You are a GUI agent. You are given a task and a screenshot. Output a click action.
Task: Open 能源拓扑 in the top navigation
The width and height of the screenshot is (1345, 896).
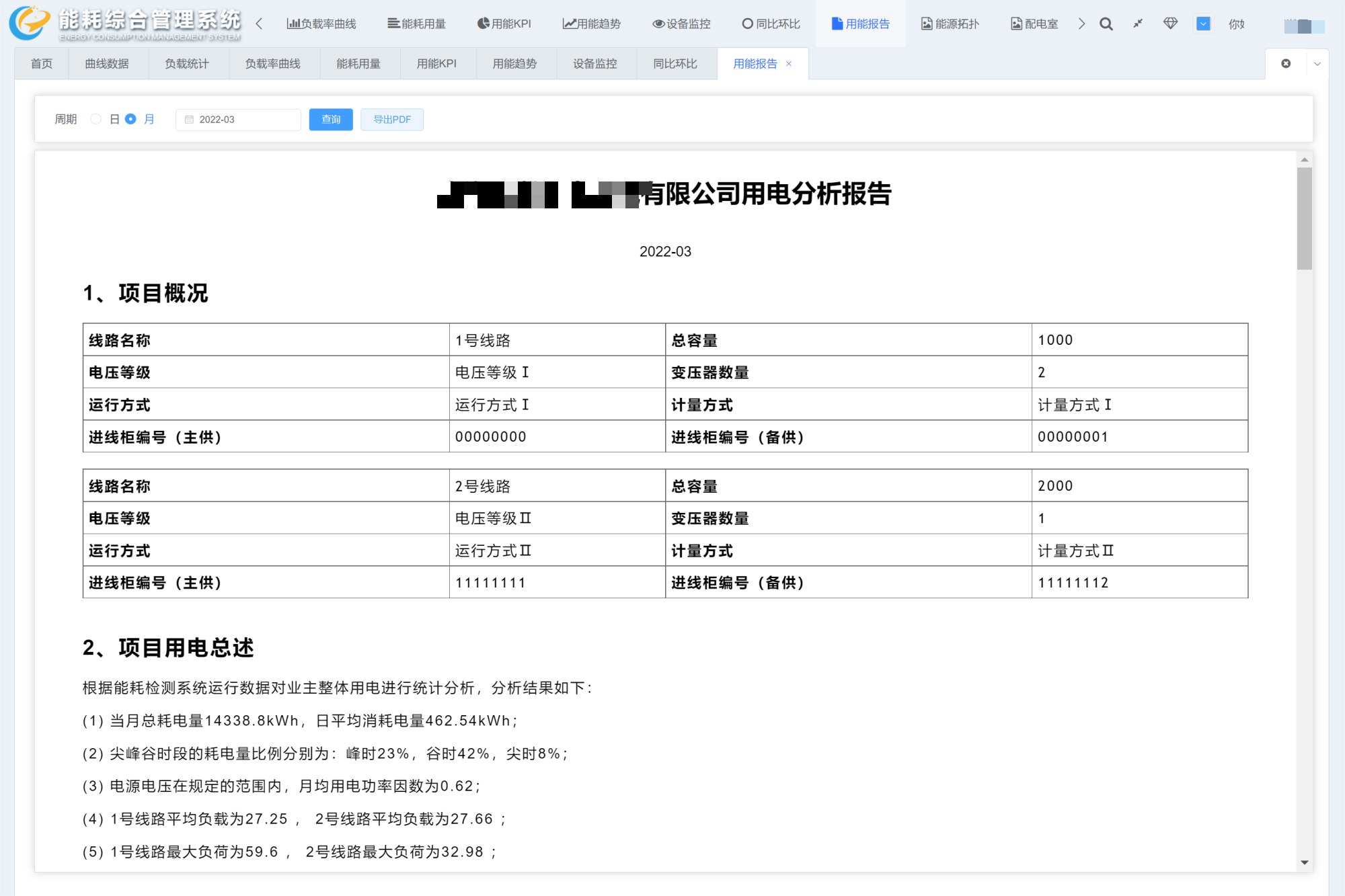click(x=950, y=24)
